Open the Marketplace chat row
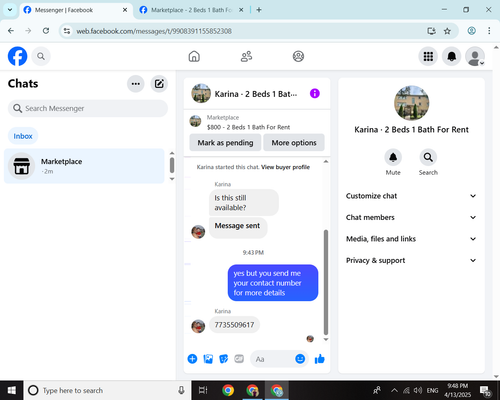This screenshot has height=400, width=500. [x=84, y=166]
